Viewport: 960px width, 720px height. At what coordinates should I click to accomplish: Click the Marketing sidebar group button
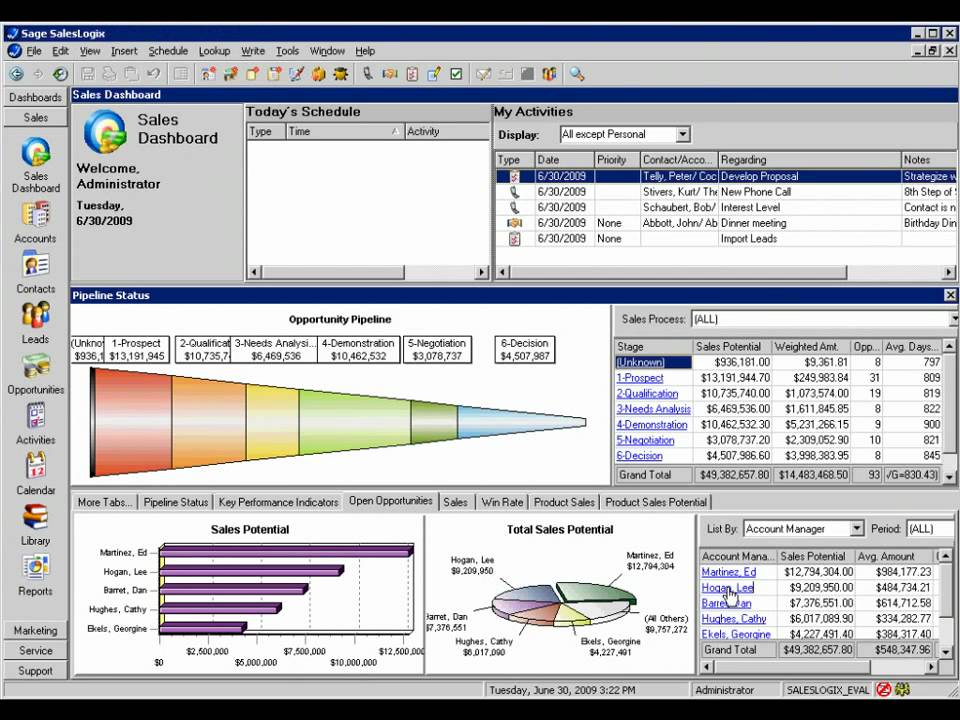[36, 630]
